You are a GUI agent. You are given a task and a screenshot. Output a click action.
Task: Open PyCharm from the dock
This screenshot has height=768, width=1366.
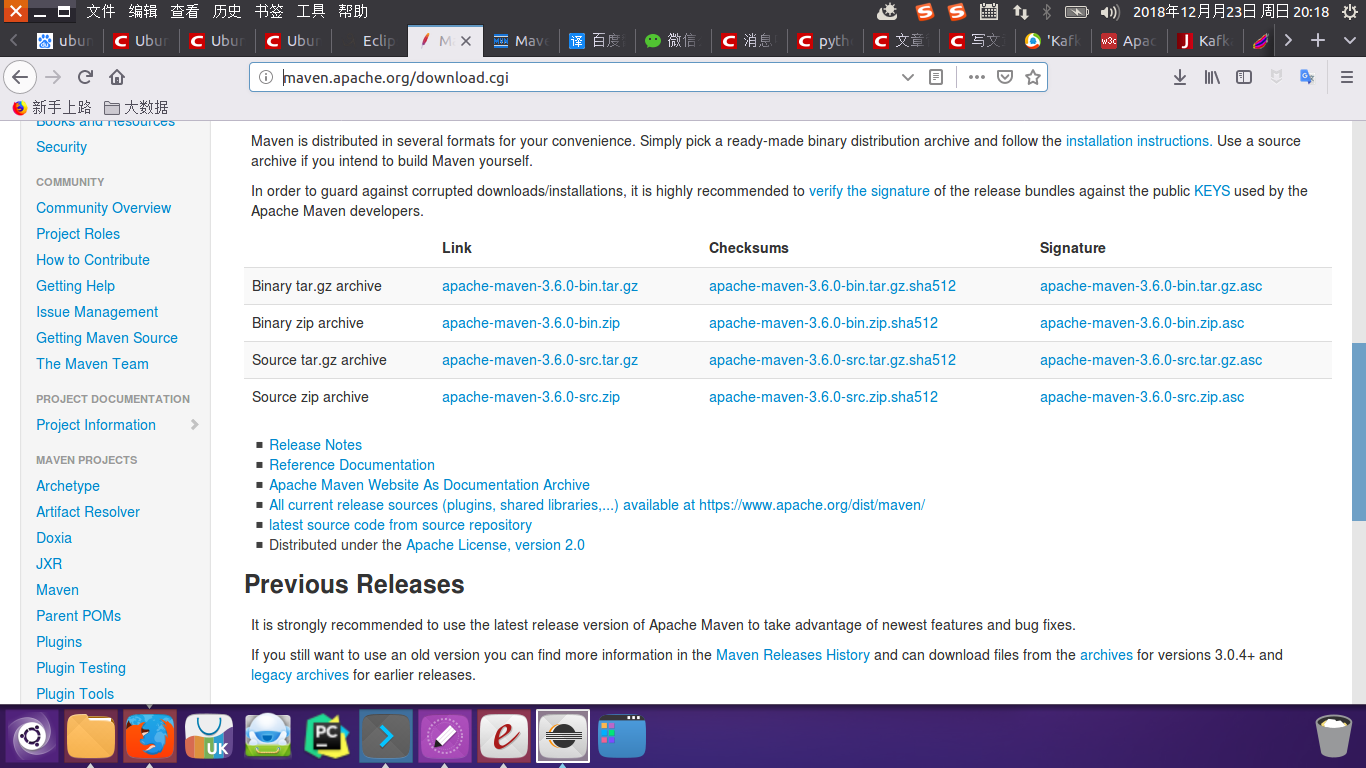click(327, 737)
